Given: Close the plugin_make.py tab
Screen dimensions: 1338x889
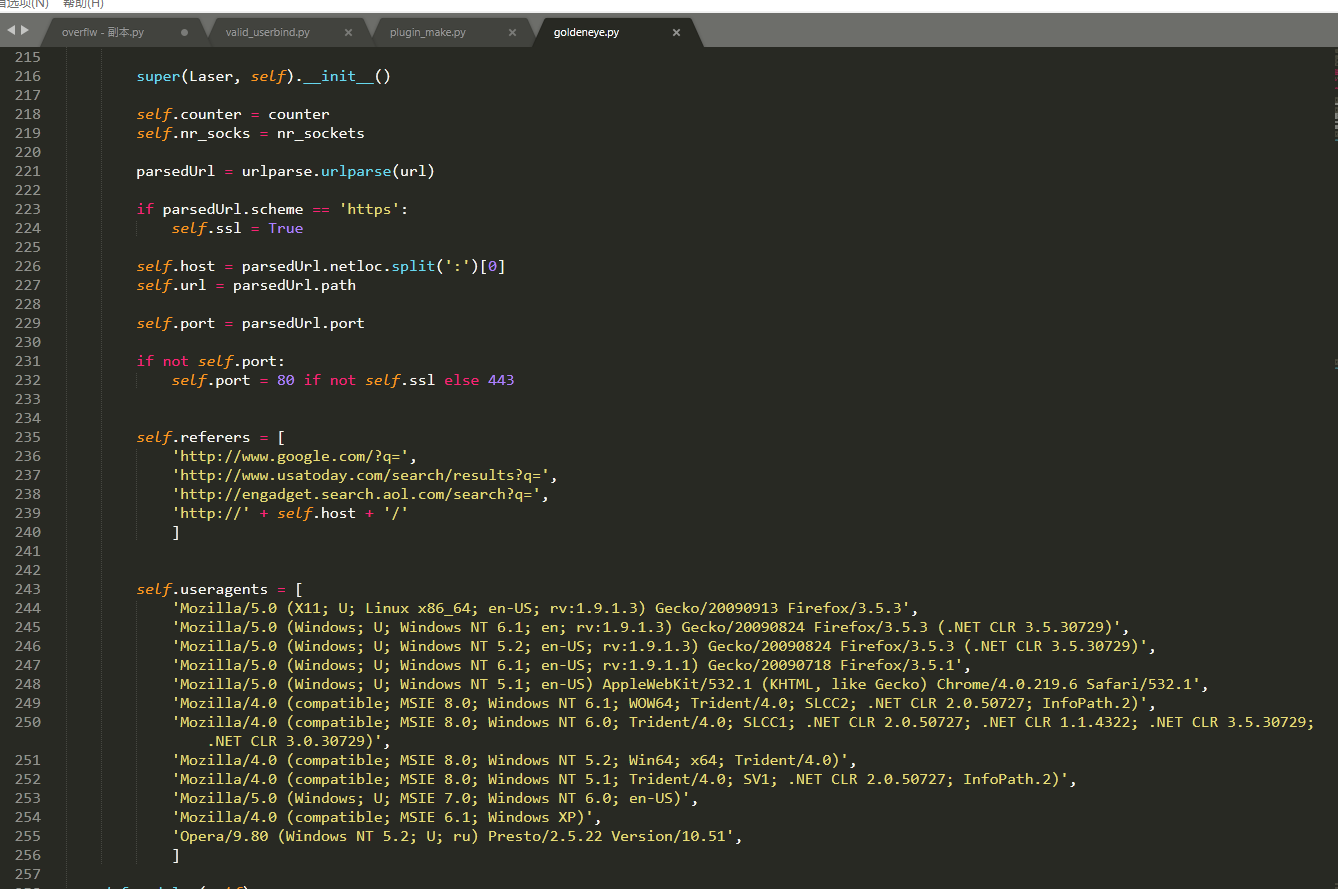Looking at the screenshot, I should [x=512, y=32].
